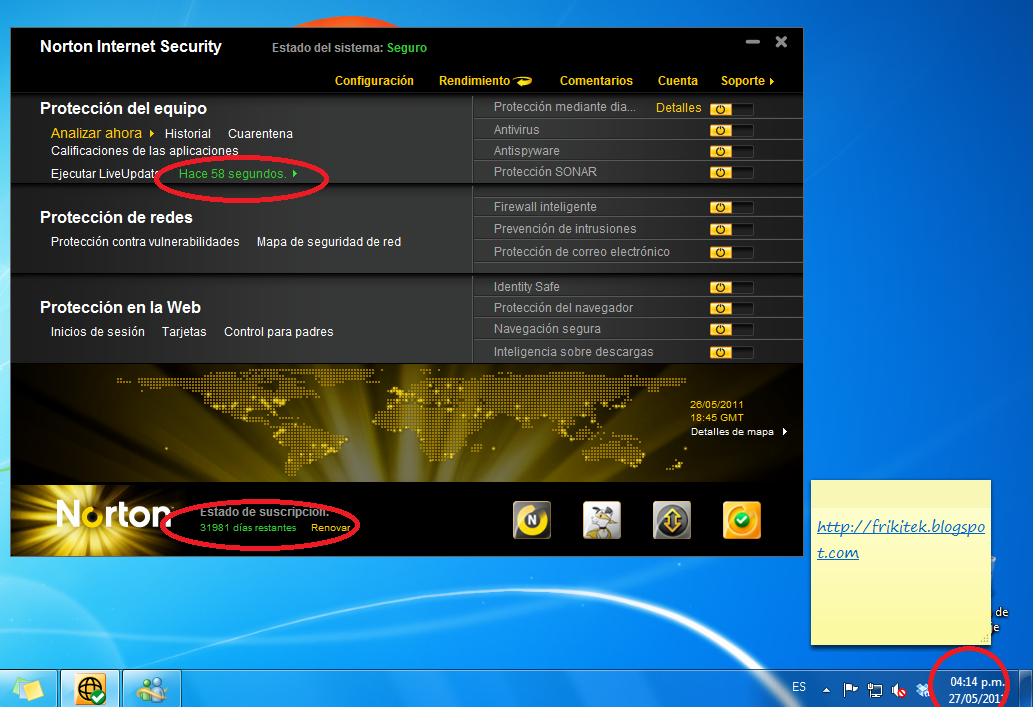This screenshot has width=1033, height=707.
Task: Open the Comentarios menu item
Action: 596,81
